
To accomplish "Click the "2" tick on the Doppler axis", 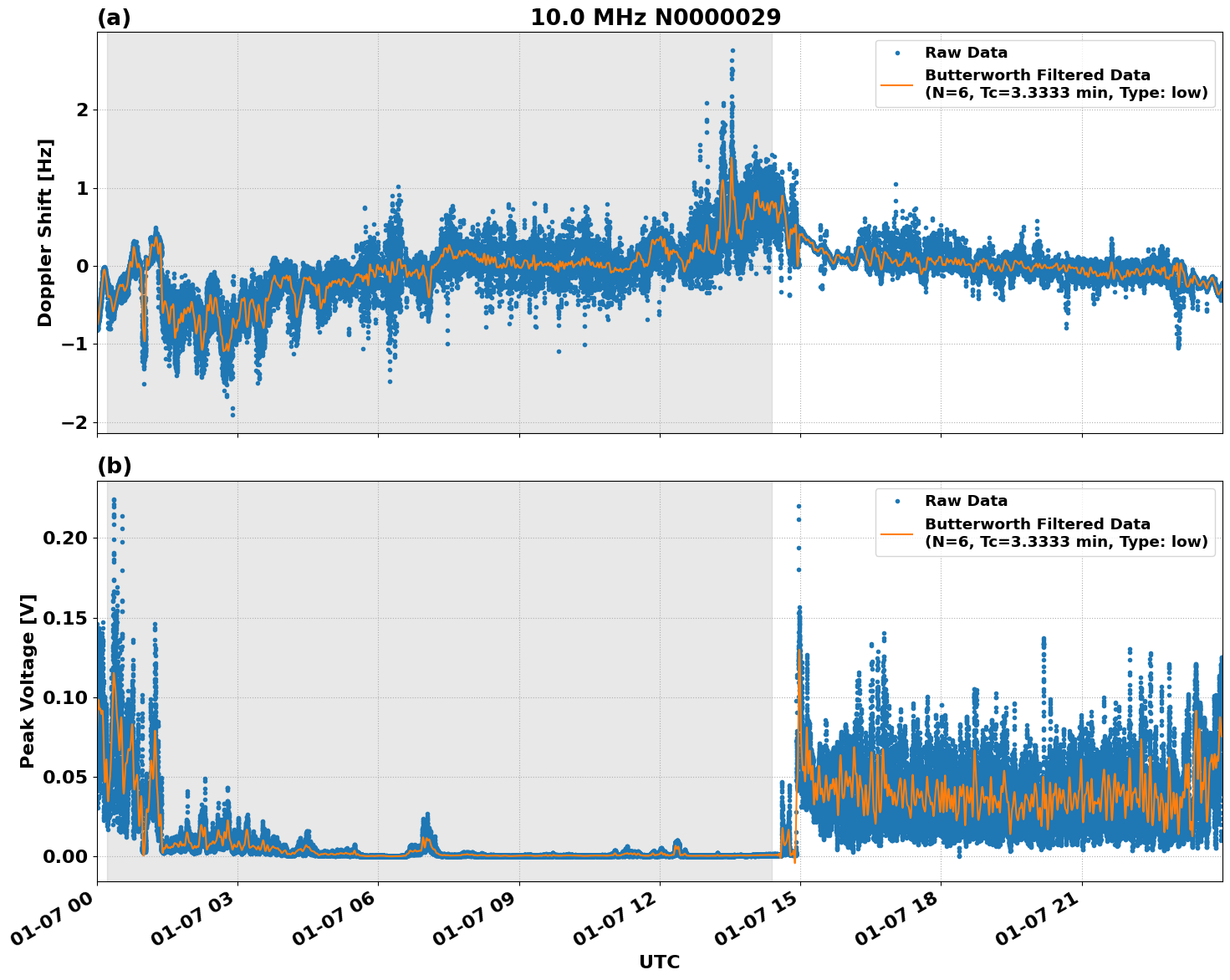I will (x=83, y=110).
